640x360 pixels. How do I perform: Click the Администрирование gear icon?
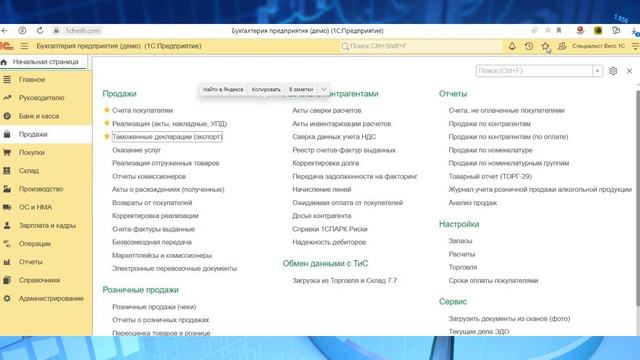[x=7, y=298]
